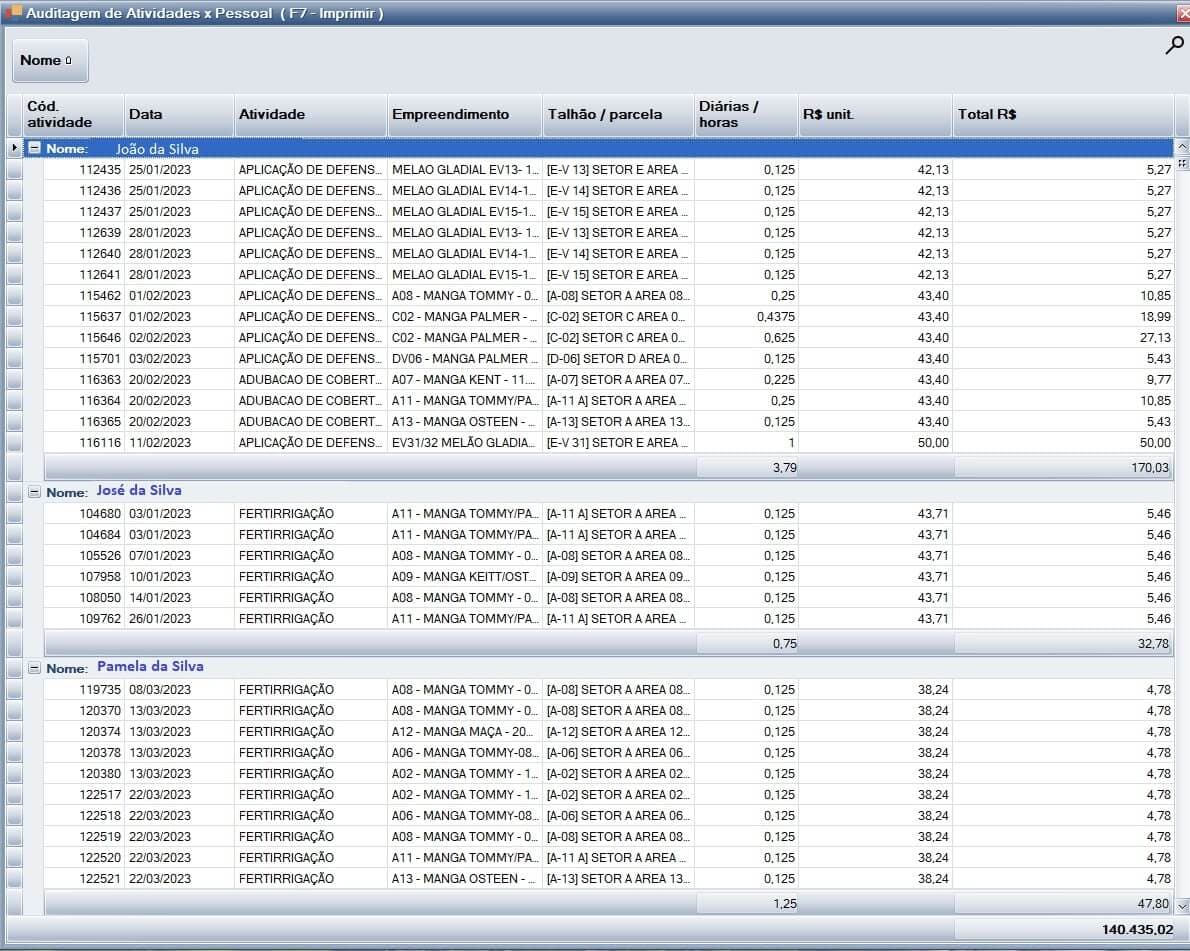Click the magnifying glass search icon
This screenshot has width=1190, height=951.
click(x=1174, y=46)
